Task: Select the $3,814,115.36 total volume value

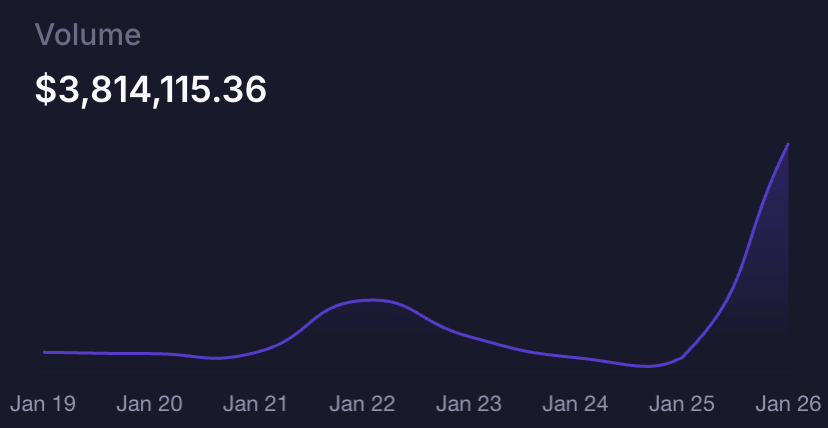Action: pos(151,90)
